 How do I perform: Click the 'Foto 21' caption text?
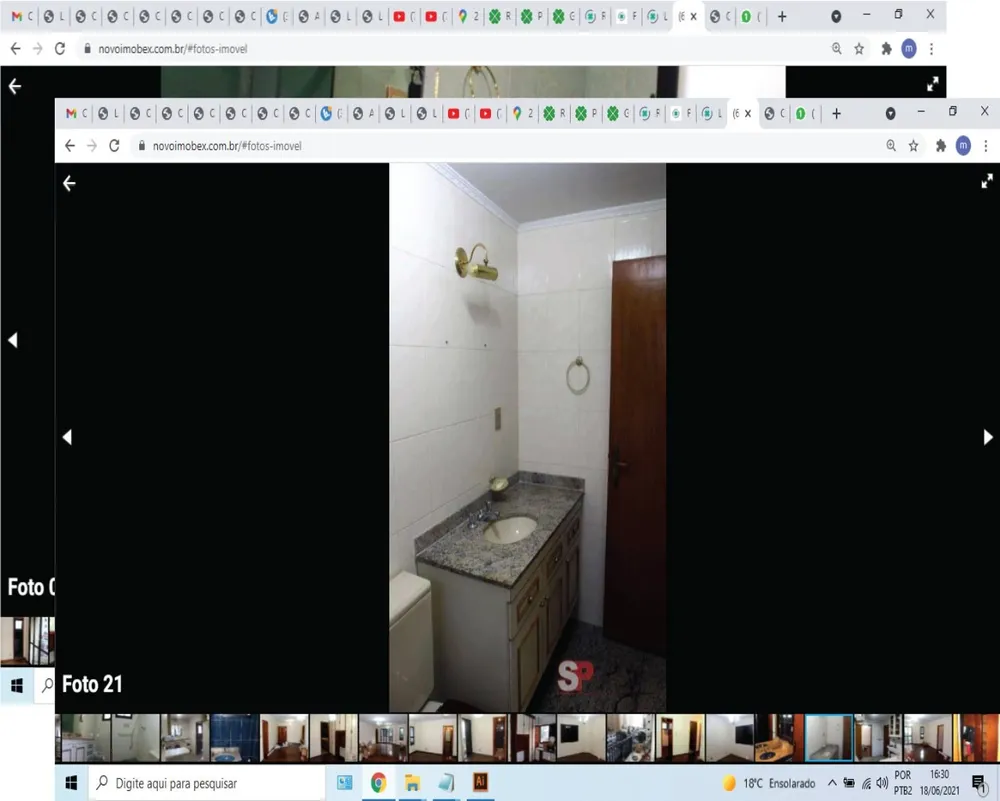click(92, 684)
